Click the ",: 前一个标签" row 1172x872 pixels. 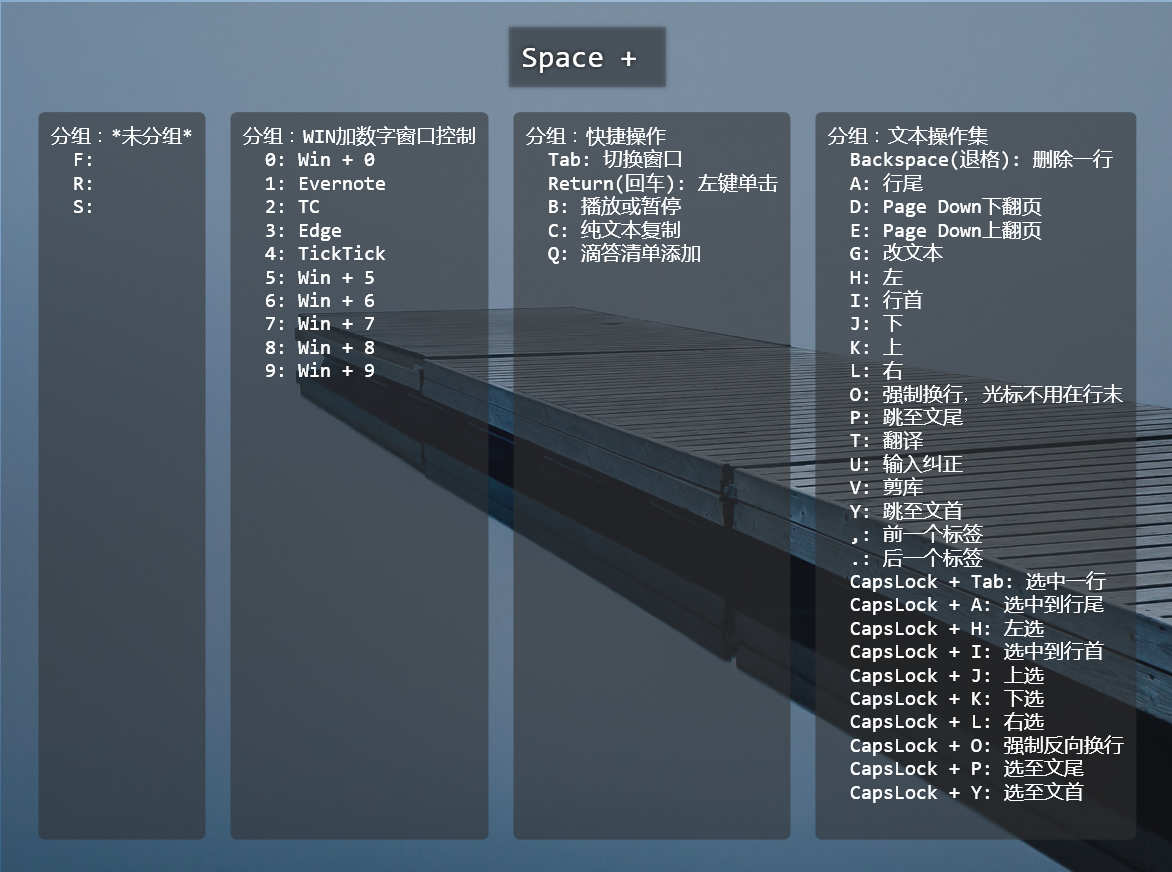tap(916, 535)
